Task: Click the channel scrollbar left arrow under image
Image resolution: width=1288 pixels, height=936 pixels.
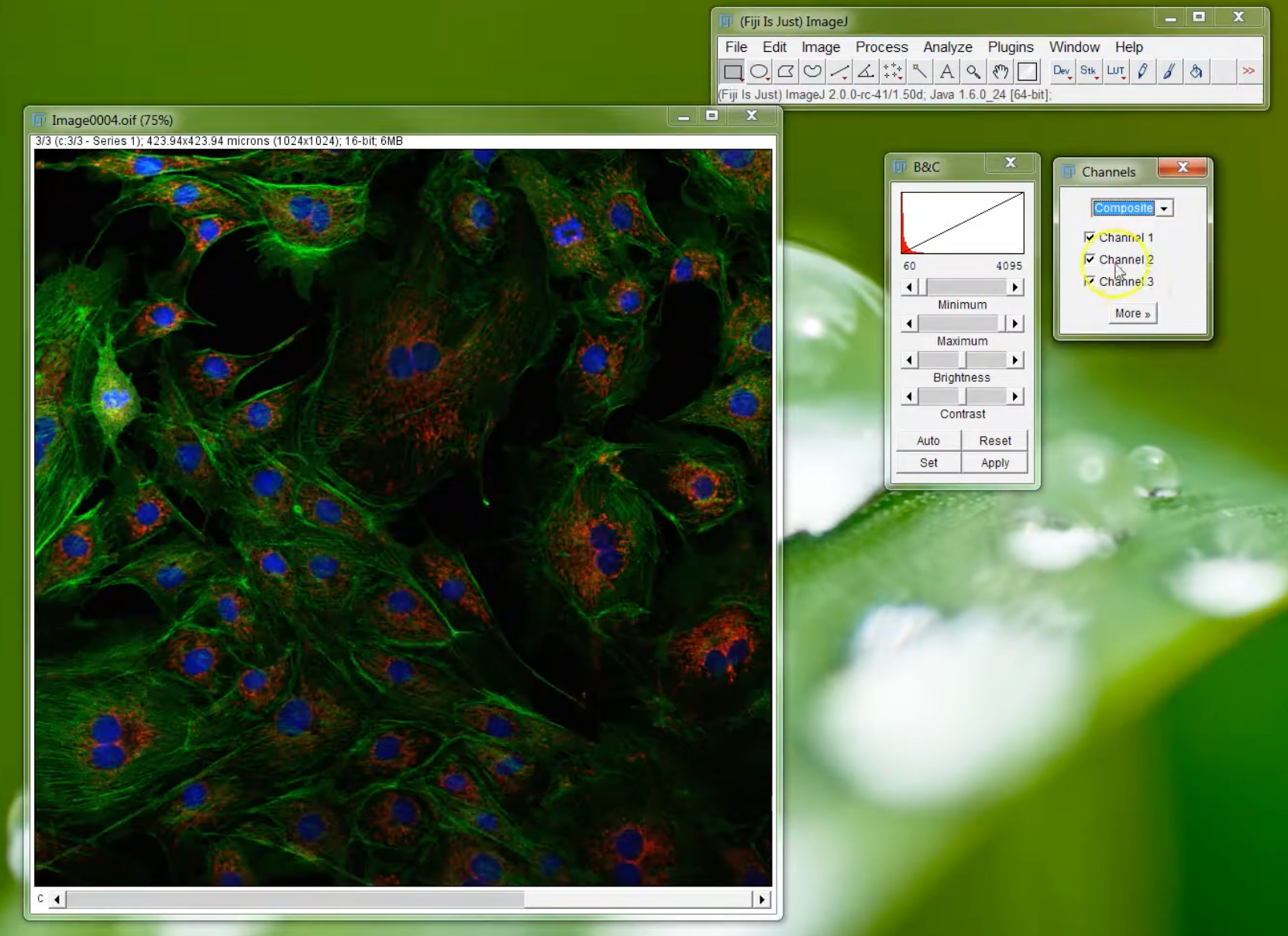Action: 57,900
